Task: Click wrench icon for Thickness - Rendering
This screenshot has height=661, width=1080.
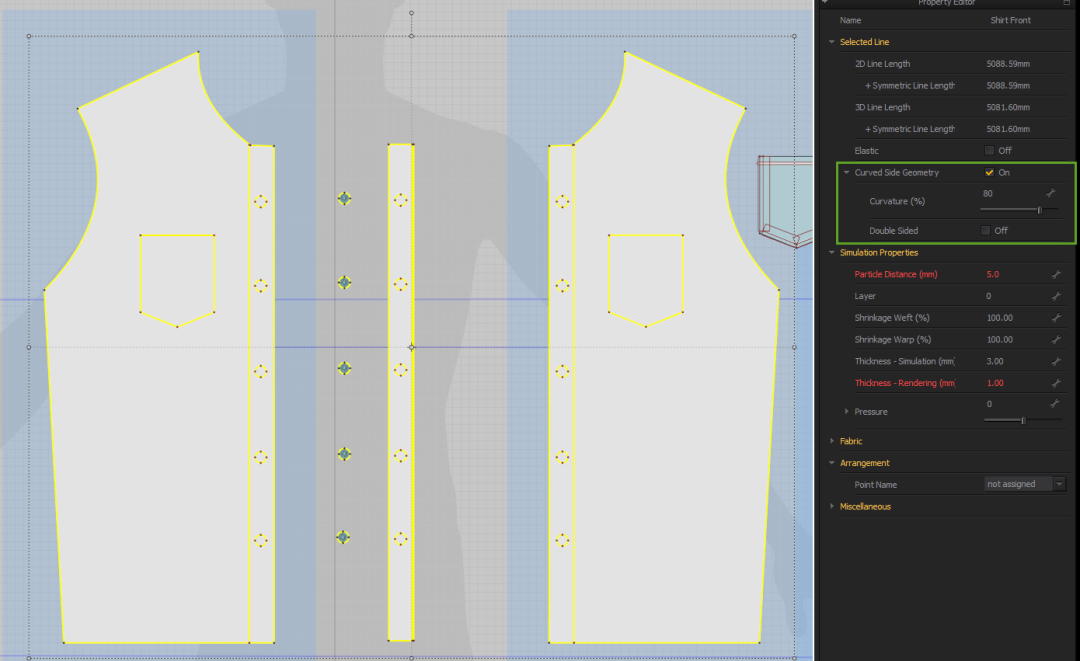Action: (1056, 383)
